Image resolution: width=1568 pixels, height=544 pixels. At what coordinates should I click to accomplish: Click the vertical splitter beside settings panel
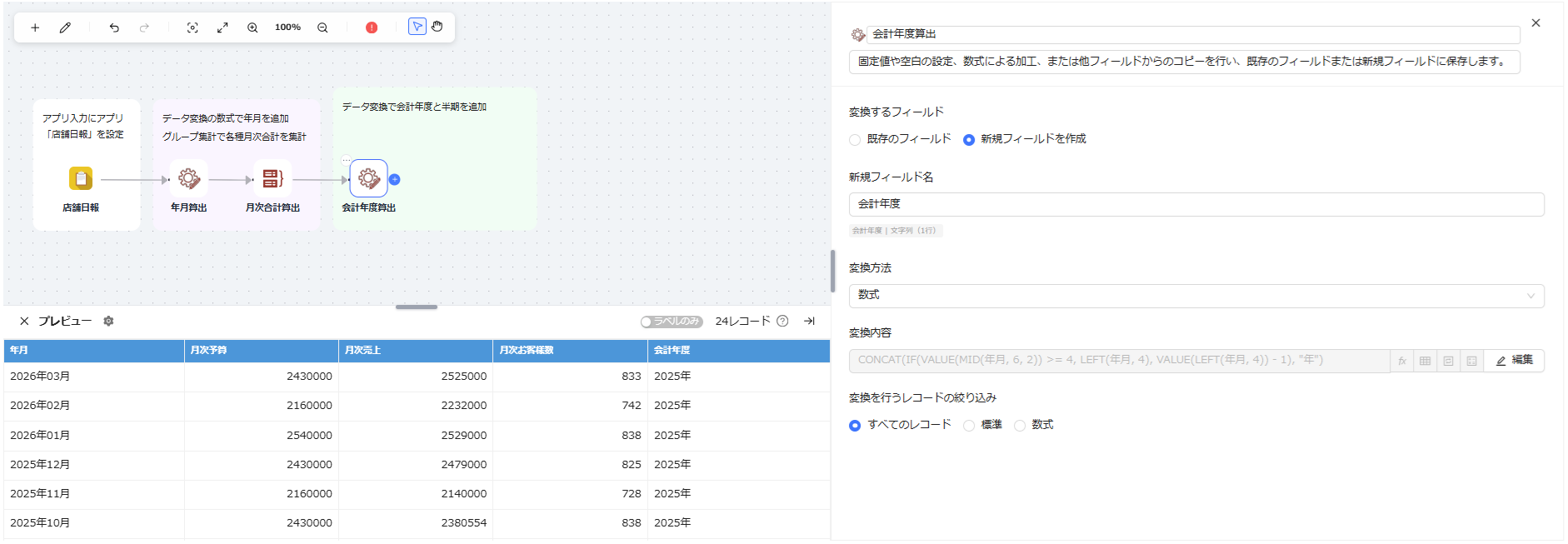click(832, 271)
